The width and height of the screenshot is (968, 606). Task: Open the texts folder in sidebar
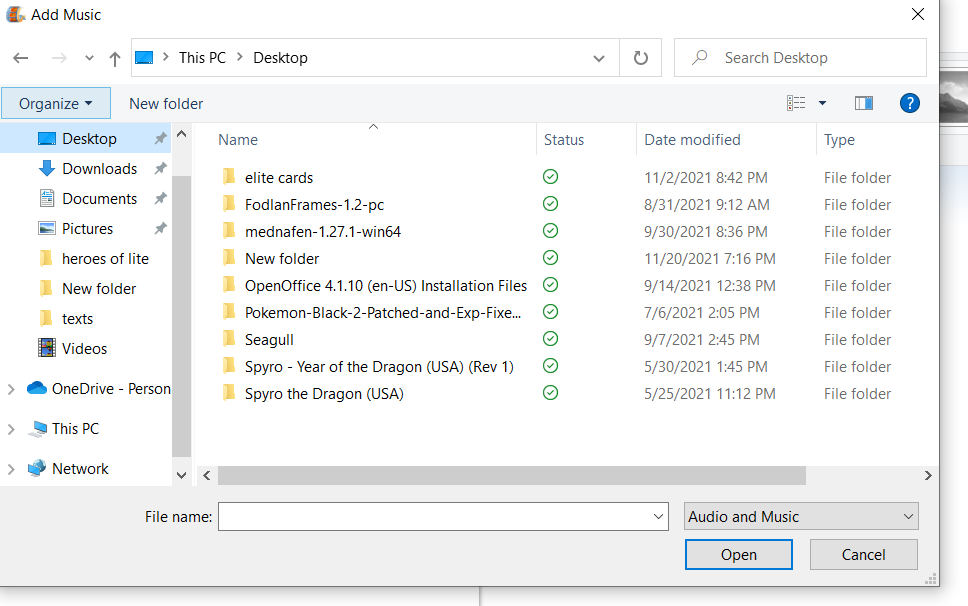[x=86, y=318]
